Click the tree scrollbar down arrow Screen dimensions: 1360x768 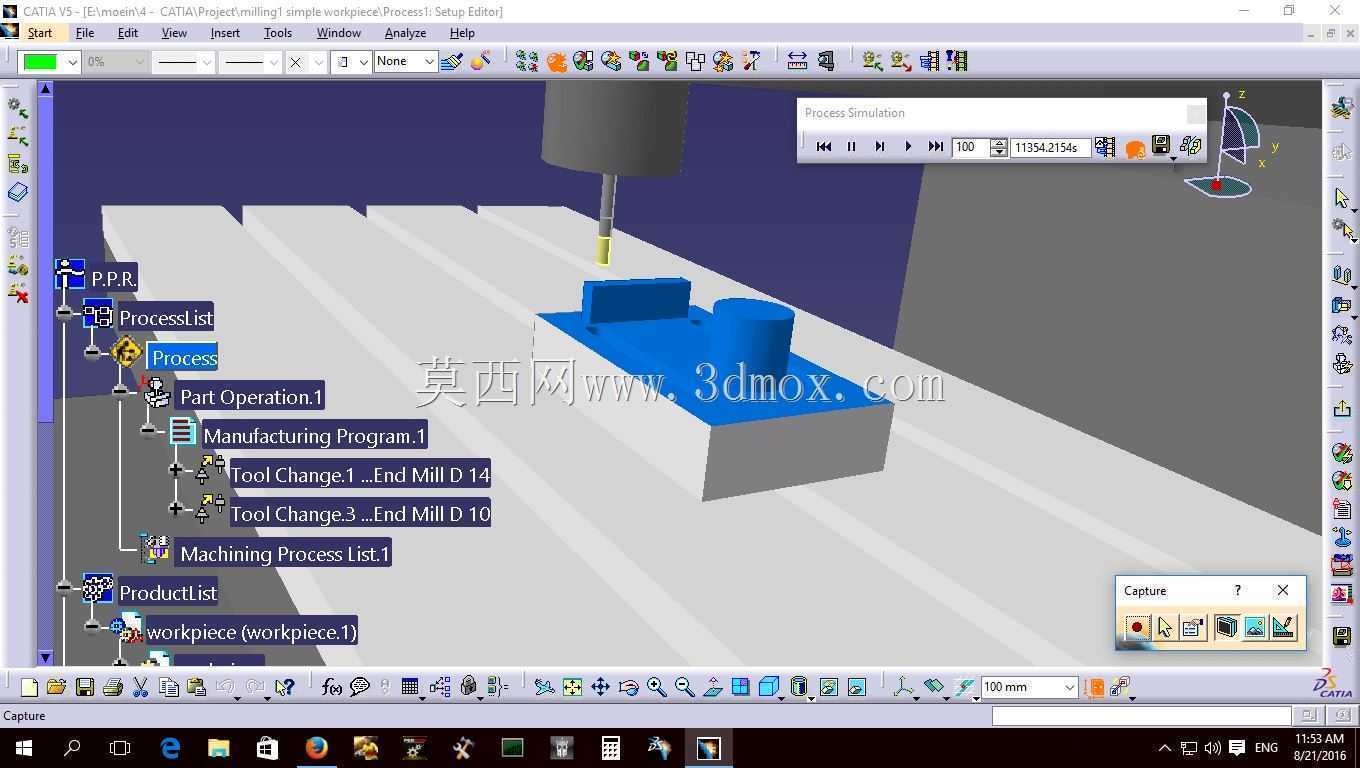pyautogui.click(x=45, y=657)
